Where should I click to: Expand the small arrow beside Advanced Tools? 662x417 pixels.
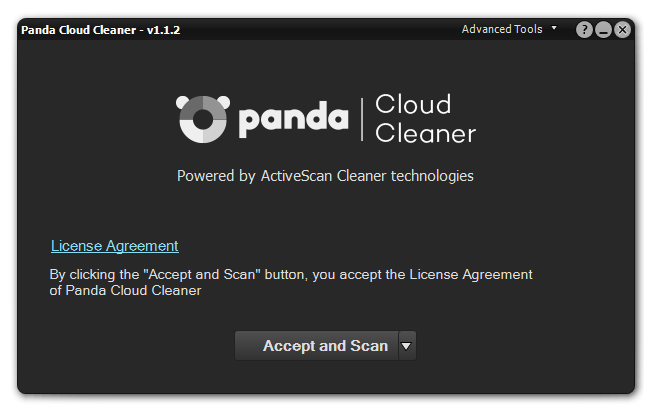[x=554, y=28]
